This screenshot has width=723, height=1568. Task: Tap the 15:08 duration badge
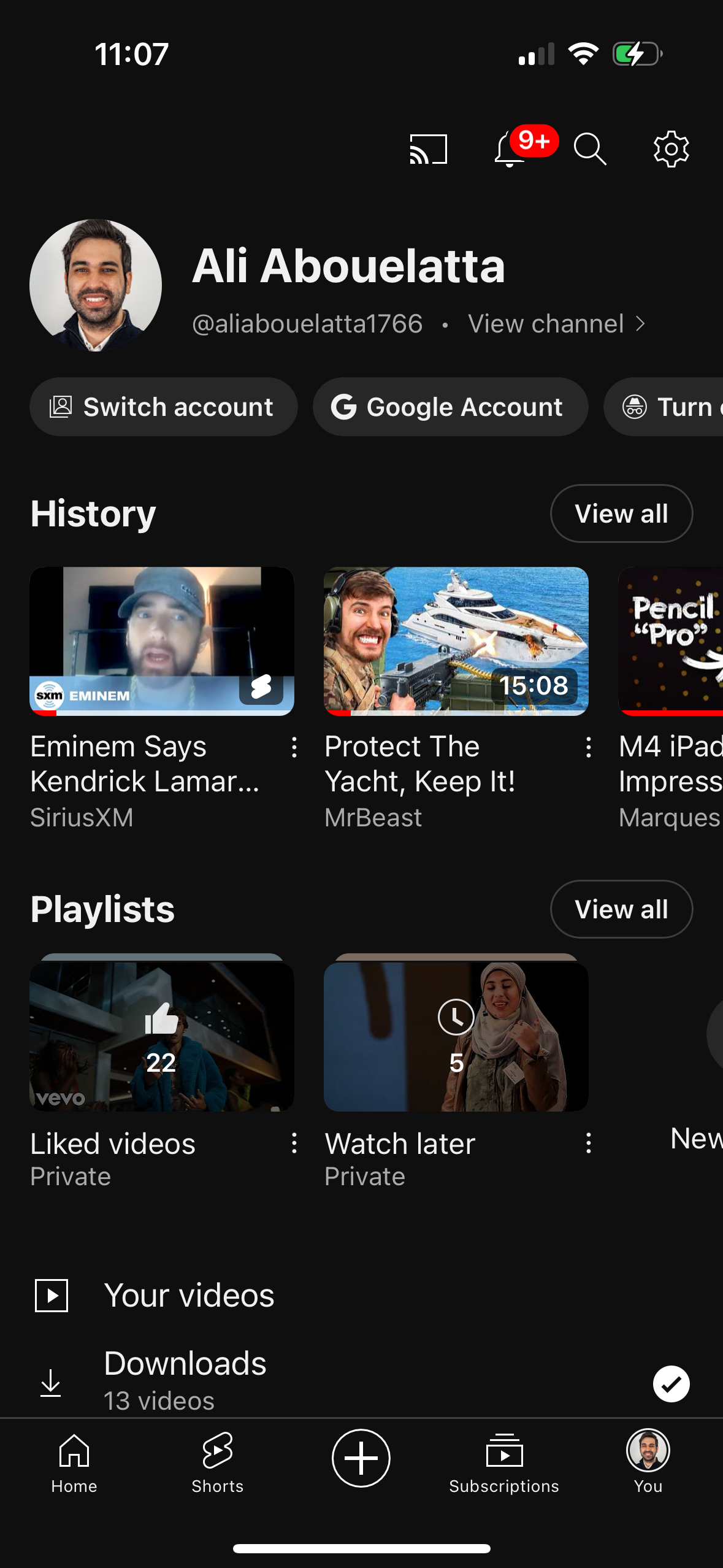coord(534,685)
